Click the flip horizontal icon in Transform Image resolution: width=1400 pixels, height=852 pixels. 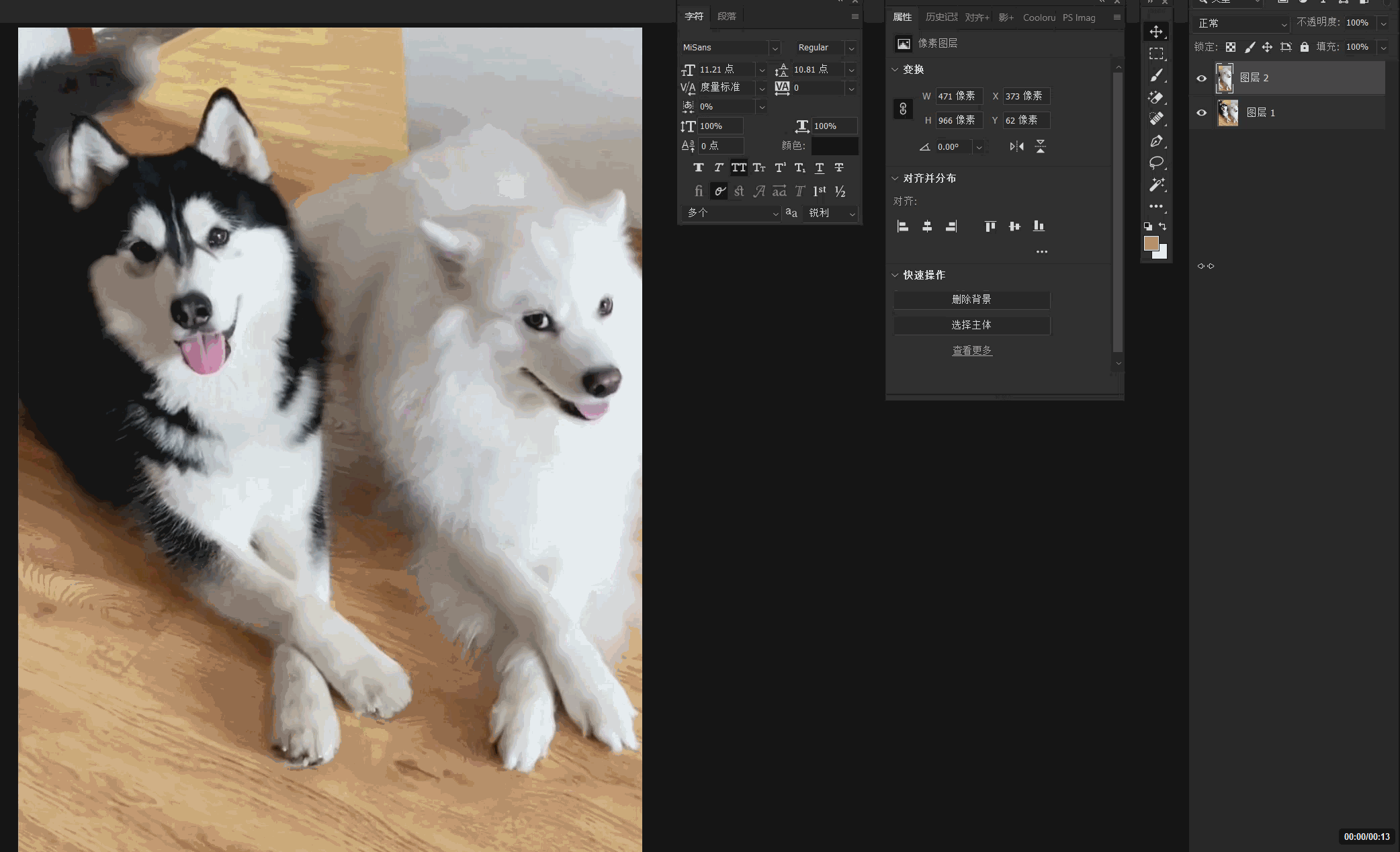1016,146
